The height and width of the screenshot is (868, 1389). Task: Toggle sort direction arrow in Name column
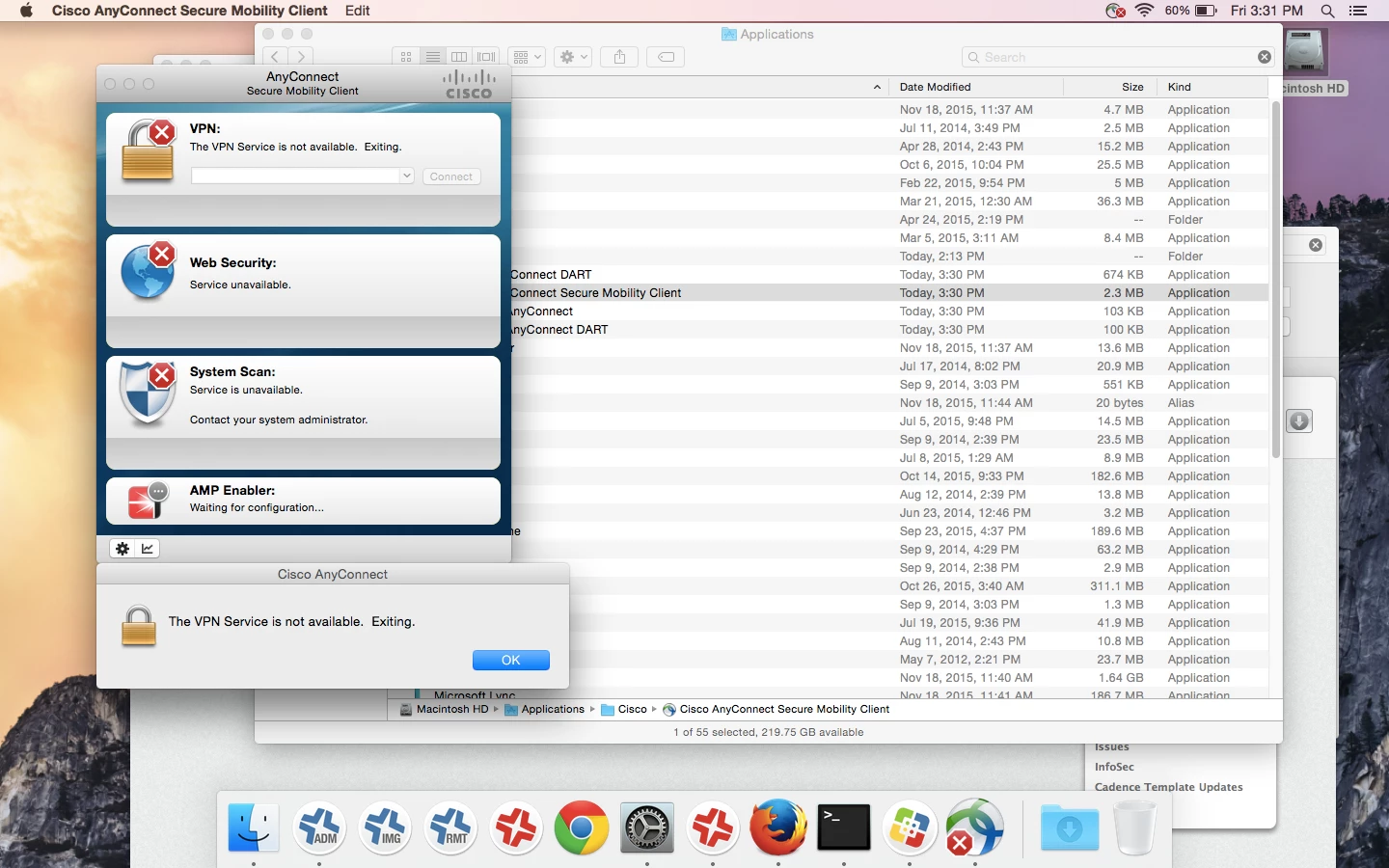(x=877, y=87)
